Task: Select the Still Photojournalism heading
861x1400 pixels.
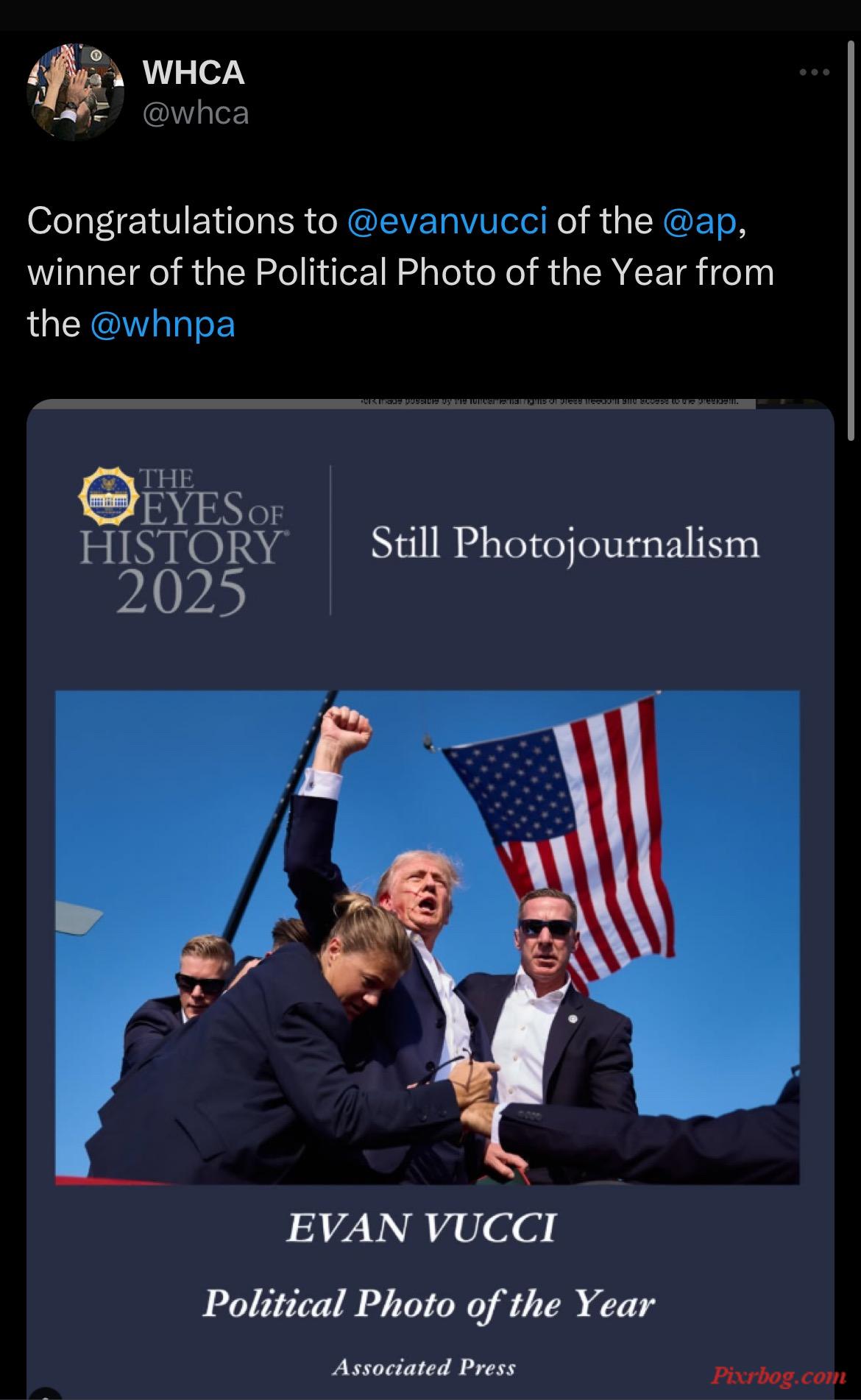Action: (565, 545)
